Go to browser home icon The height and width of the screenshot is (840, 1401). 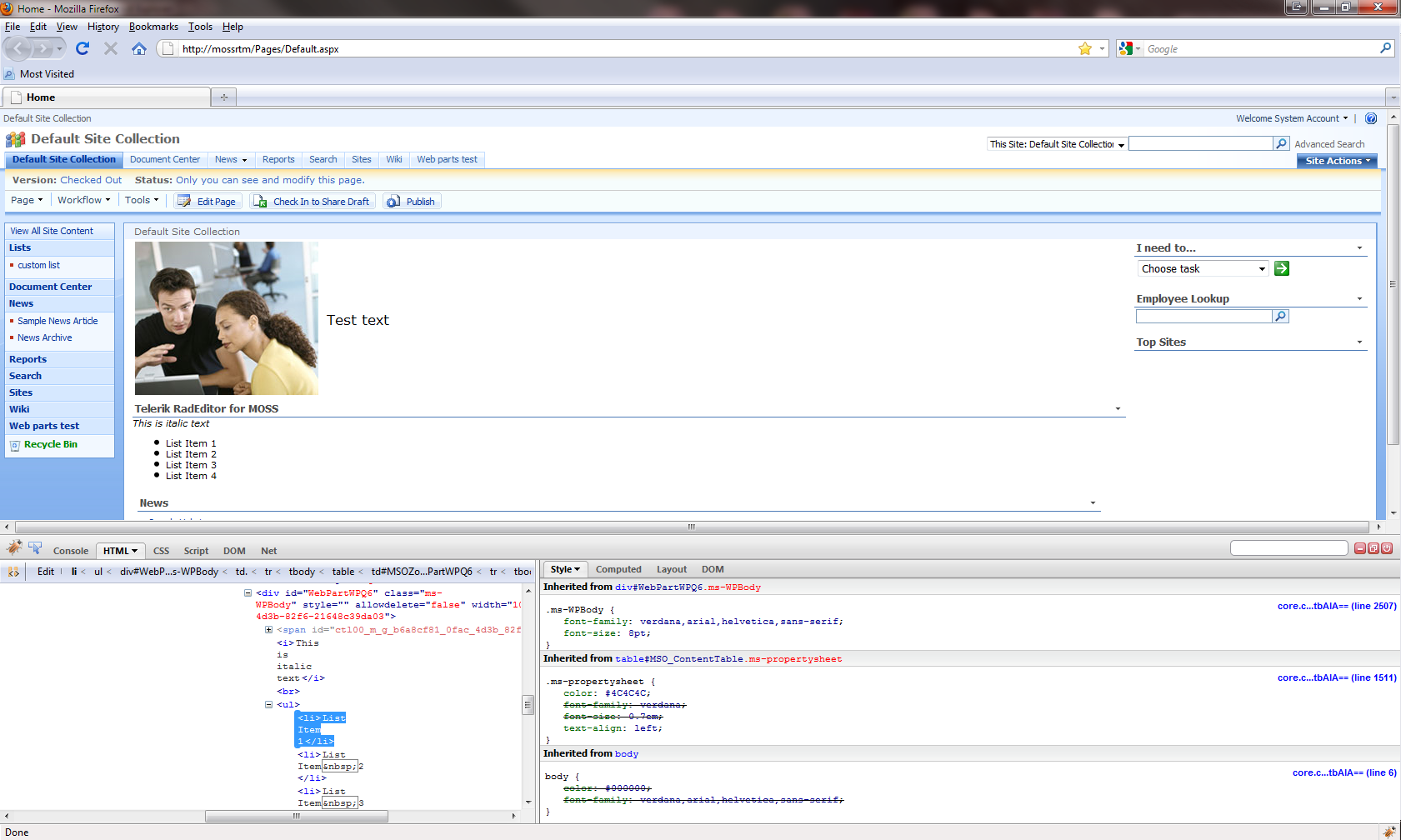pyautogui.click(x=139, y=48)
